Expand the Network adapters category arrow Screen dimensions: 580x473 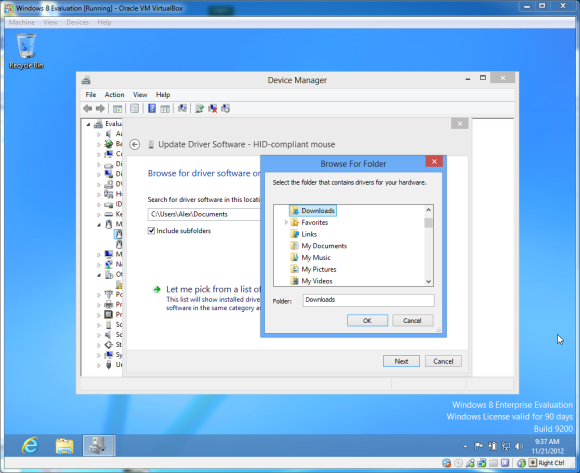[x=99, y=265]
